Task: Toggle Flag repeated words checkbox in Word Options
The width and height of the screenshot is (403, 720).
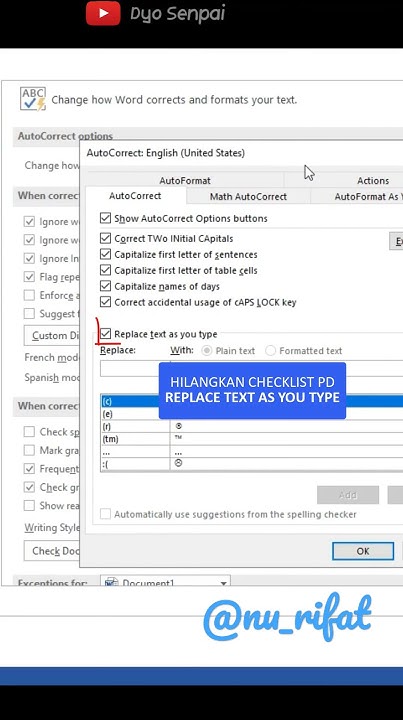Action: click(29, 277)
